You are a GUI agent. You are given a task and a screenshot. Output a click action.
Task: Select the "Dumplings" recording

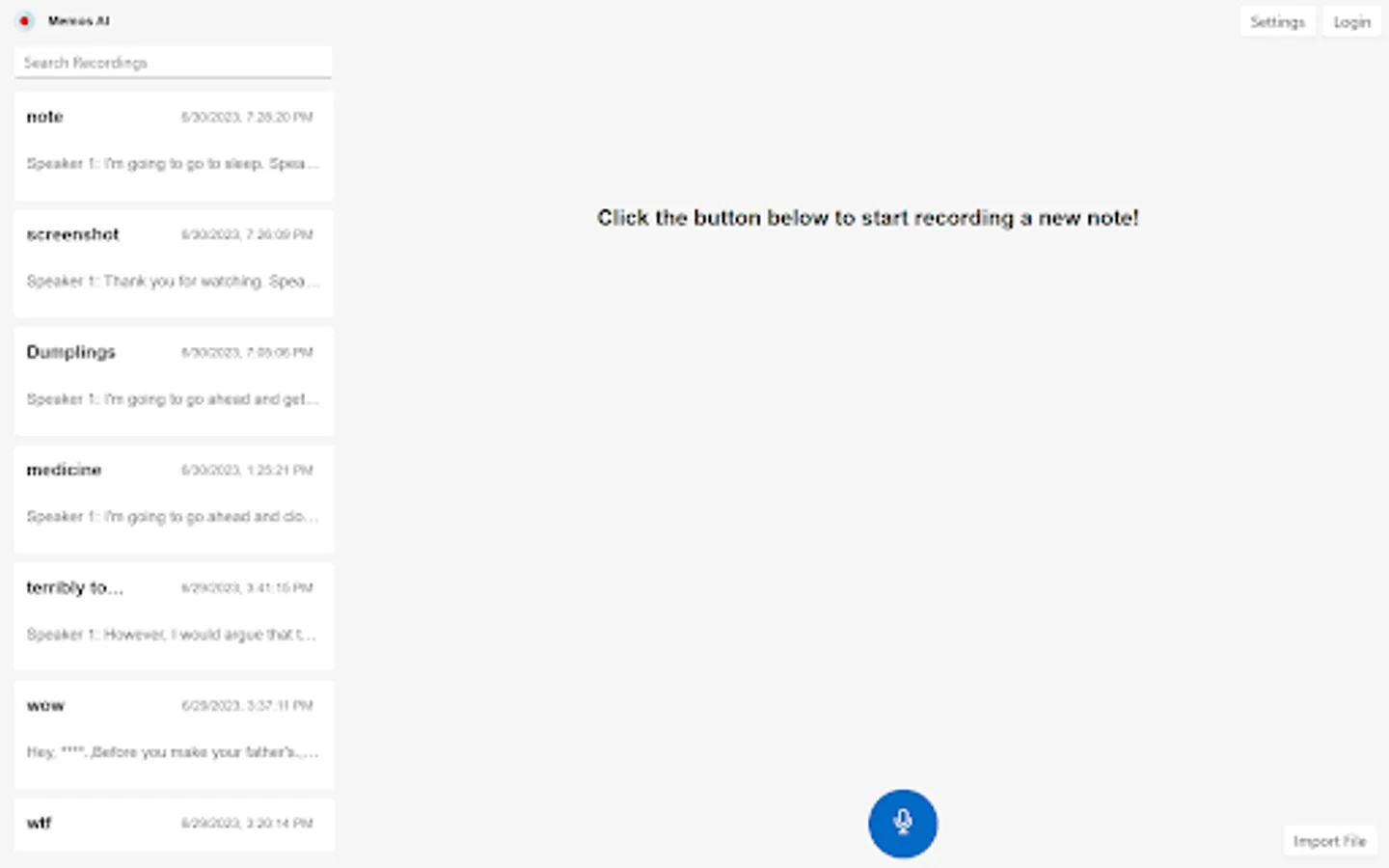tap(174, 381)
